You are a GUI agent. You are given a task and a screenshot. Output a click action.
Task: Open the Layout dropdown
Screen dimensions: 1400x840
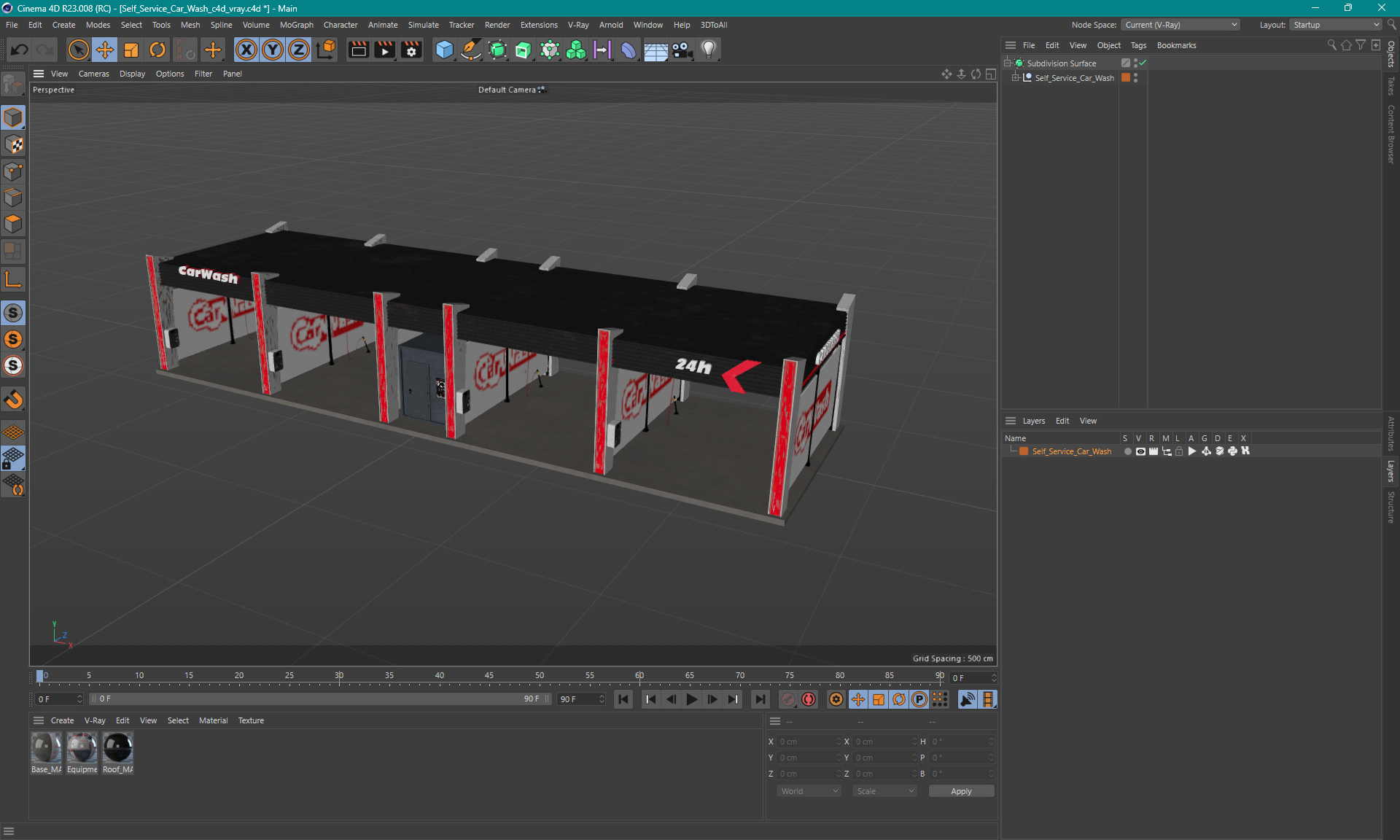tap(1335, 25)
